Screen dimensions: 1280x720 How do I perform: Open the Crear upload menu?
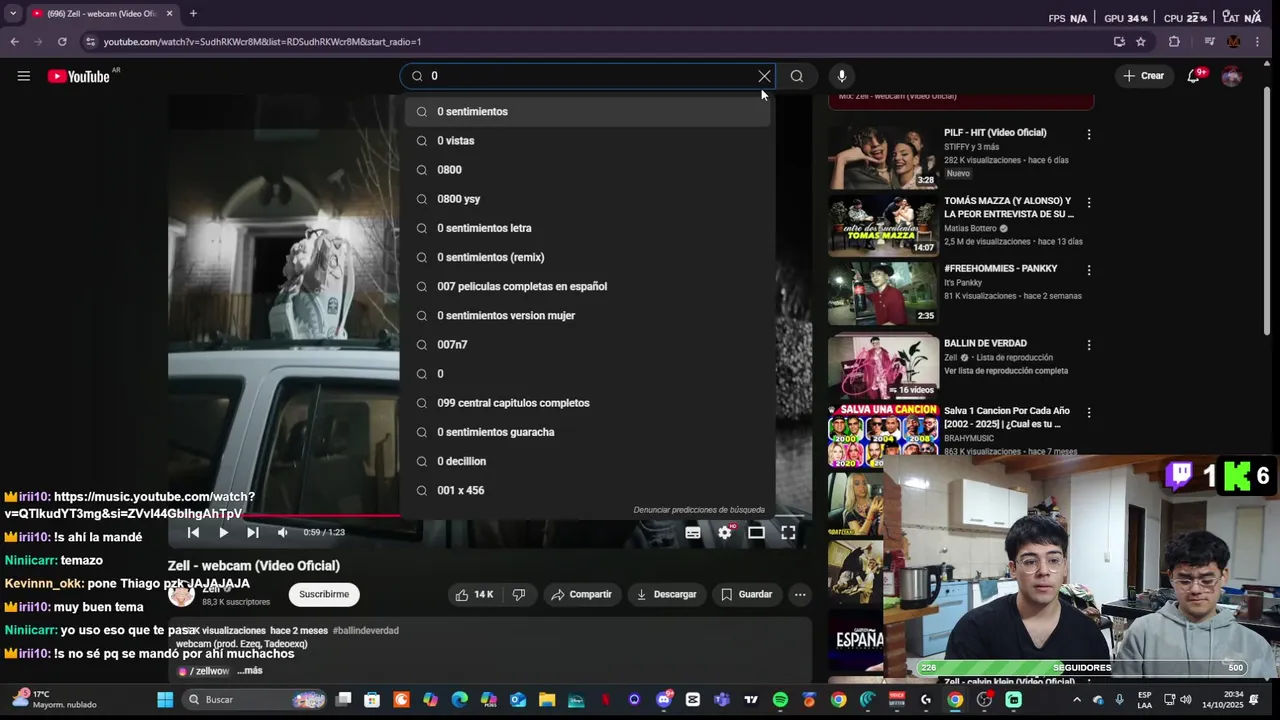[x=1144, y=76]
